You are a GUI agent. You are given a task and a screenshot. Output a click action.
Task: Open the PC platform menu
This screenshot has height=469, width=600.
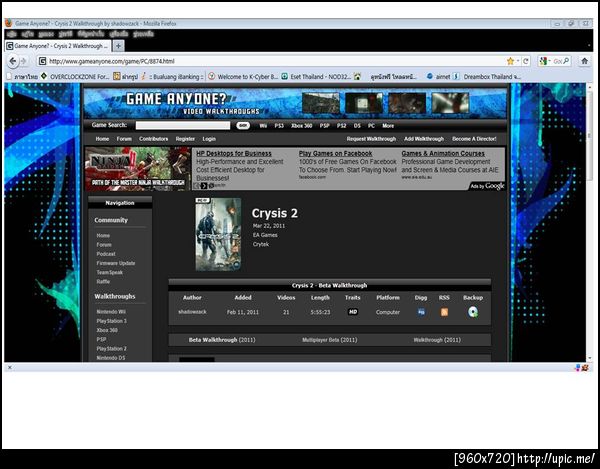tap(371, 126)
